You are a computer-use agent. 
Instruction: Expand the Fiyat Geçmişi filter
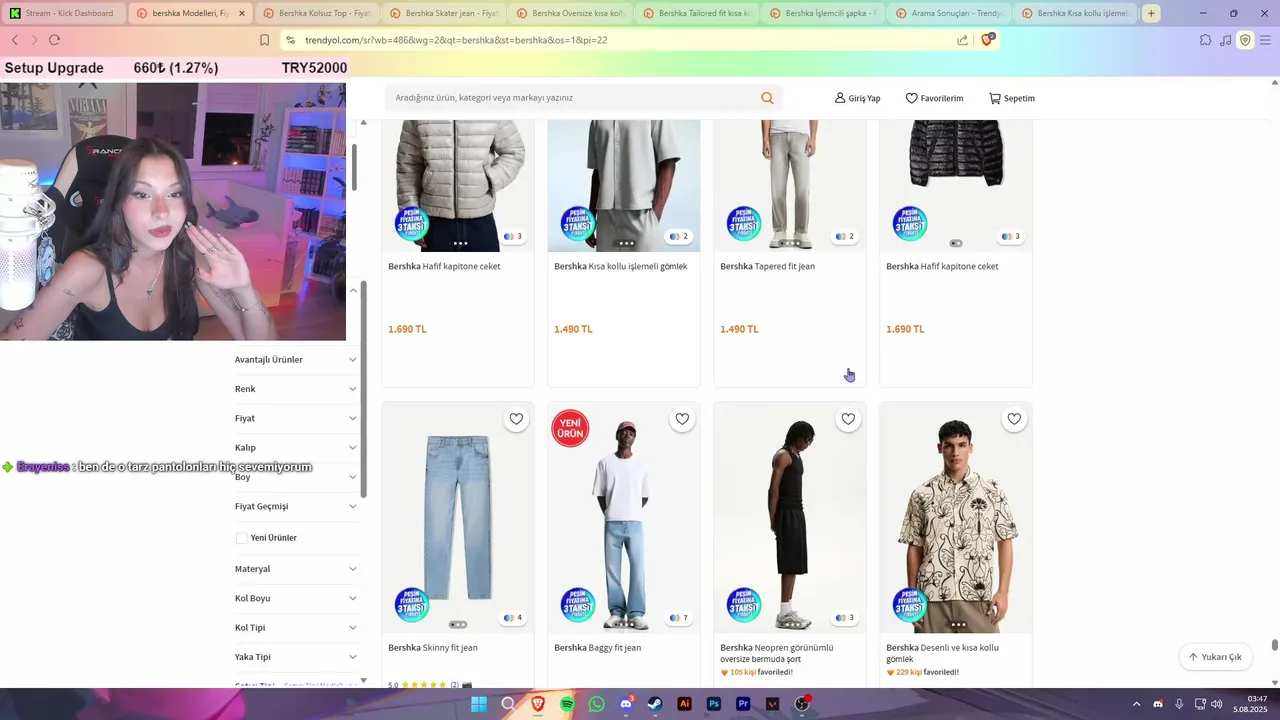[x=295, y=506]
